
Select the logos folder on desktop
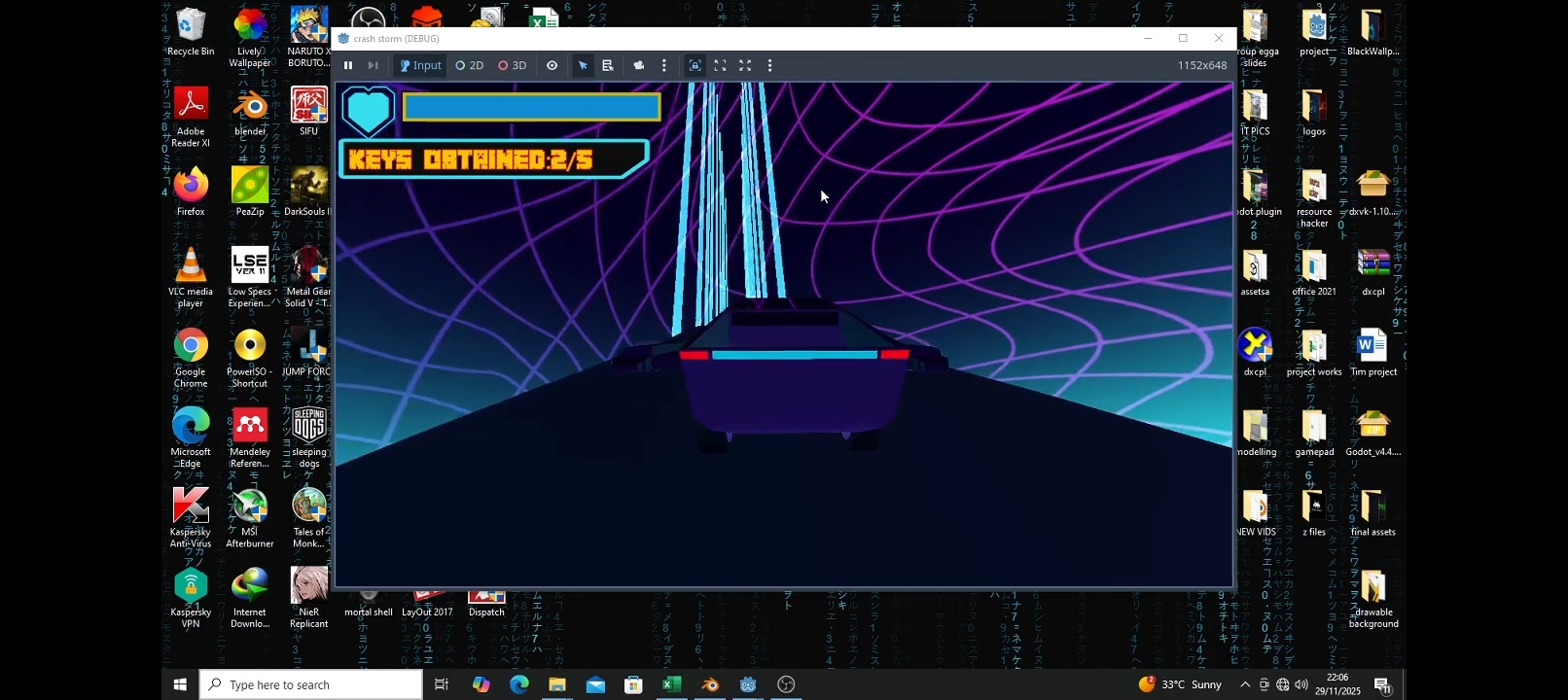1314,112
